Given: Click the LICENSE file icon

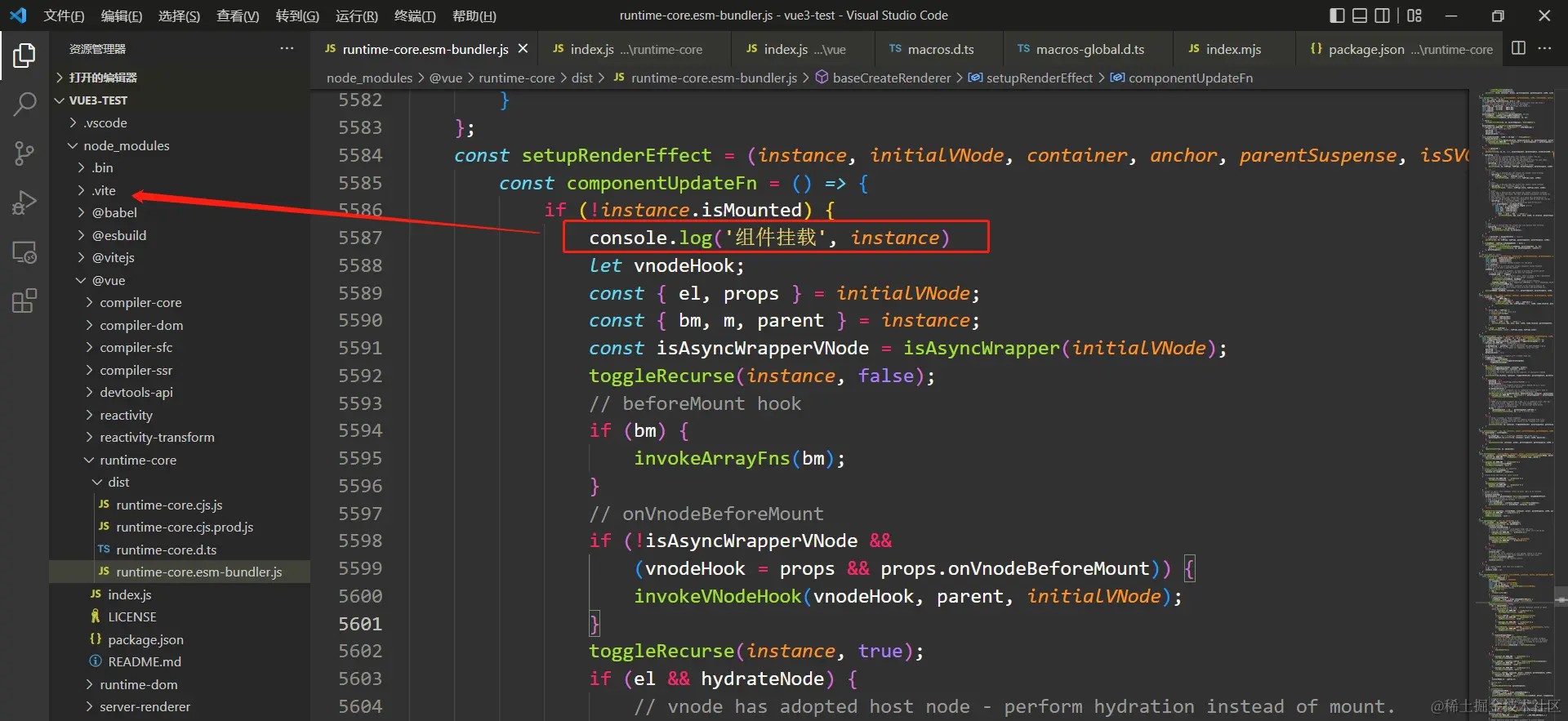Looking at the screenshot, I should tap(96, 616).
